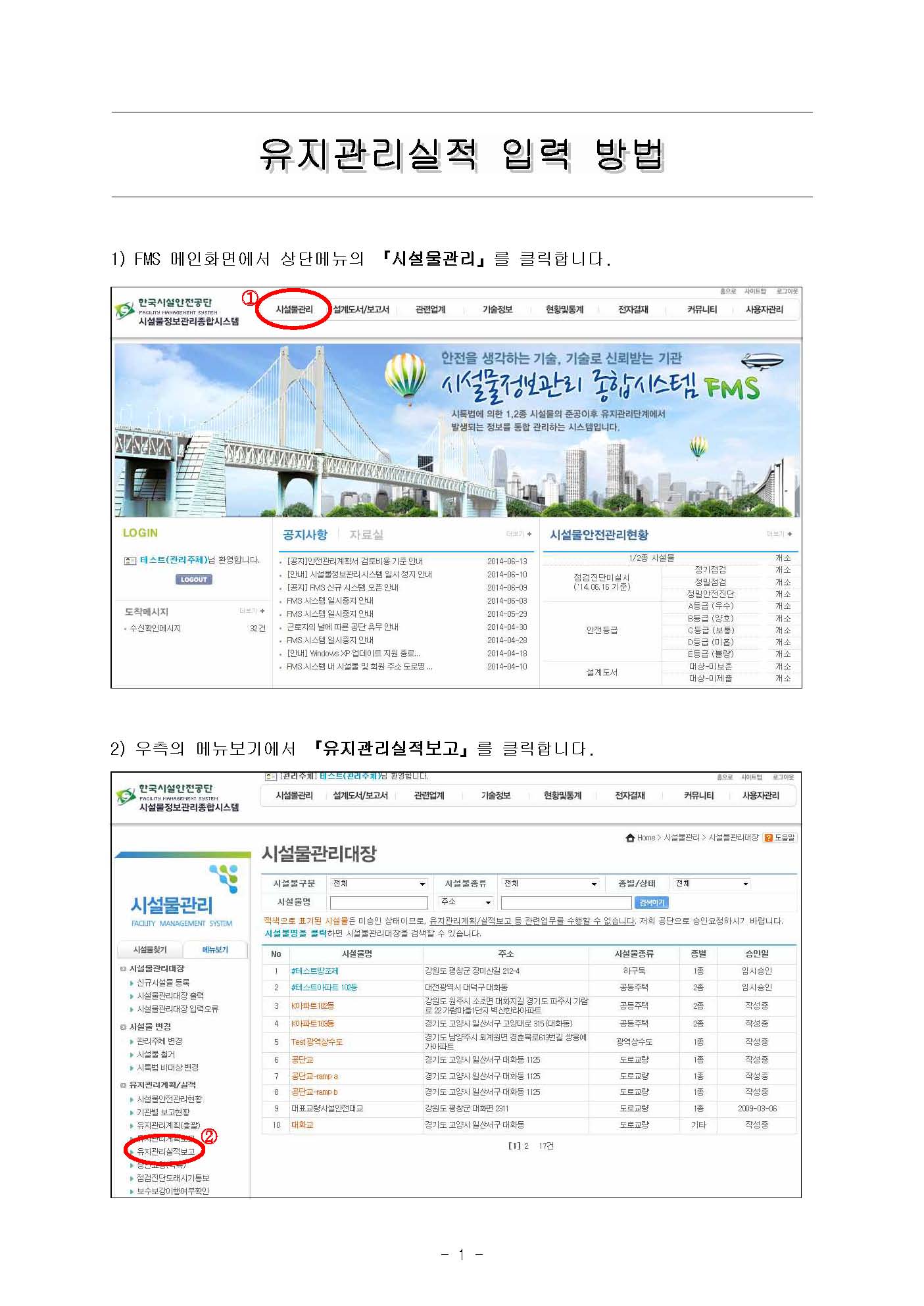The image size is (924, 1306).
Task: Click the 도움말 help icon near breadcrumb
Action: pos(767,837)
